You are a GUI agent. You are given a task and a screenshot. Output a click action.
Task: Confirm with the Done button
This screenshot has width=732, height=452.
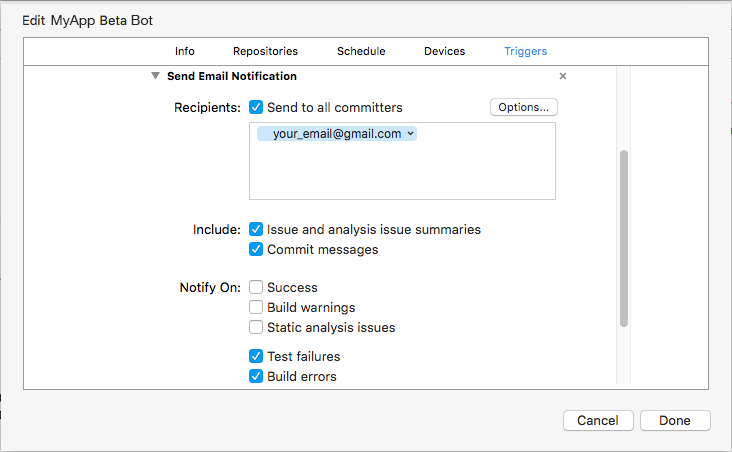[x=675, y=420]
